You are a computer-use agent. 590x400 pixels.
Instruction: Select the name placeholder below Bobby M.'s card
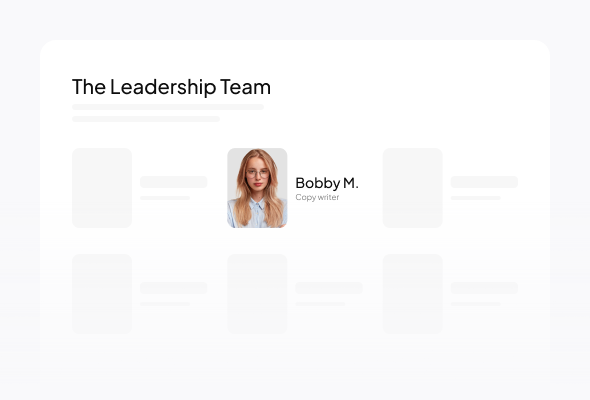(329, 288)
